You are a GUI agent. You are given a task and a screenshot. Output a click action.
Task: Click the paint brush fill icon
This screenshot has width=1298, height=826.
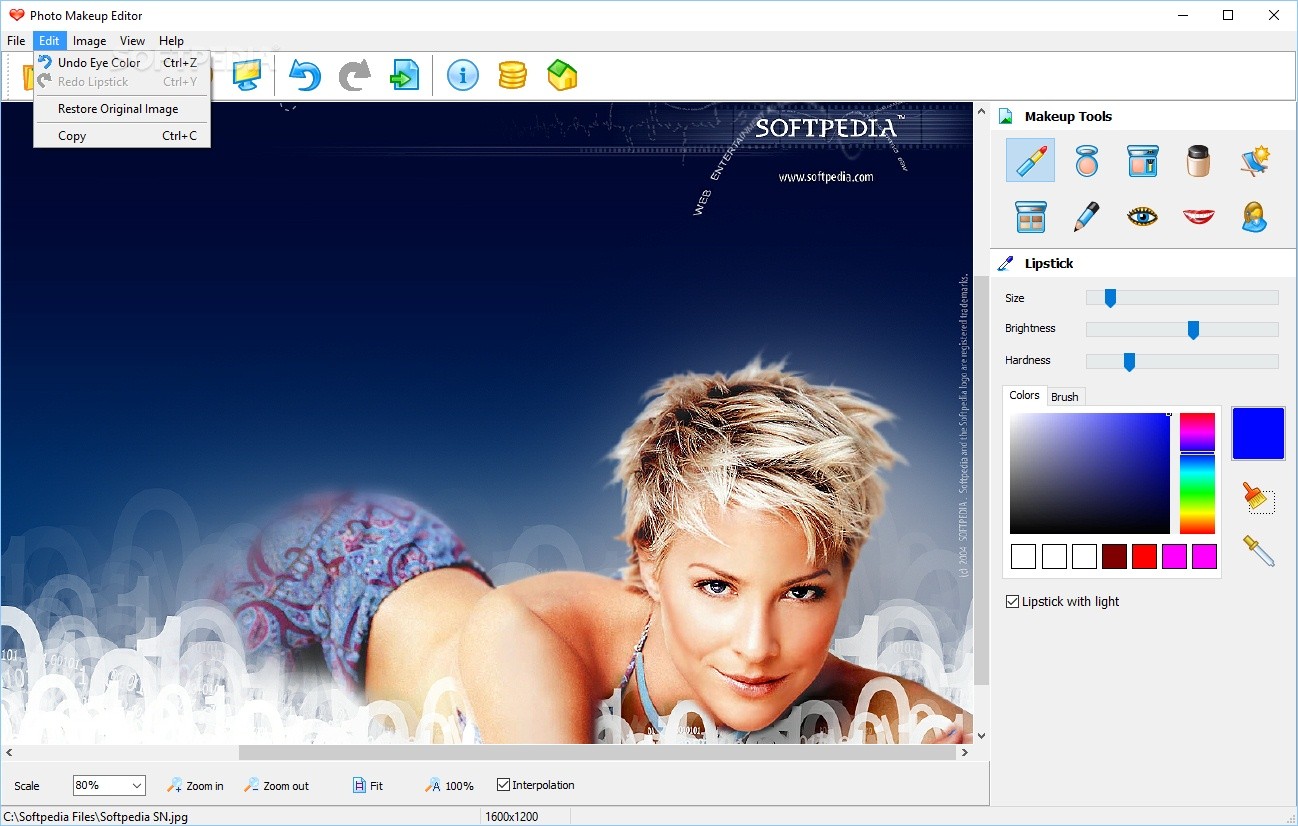1258,497
